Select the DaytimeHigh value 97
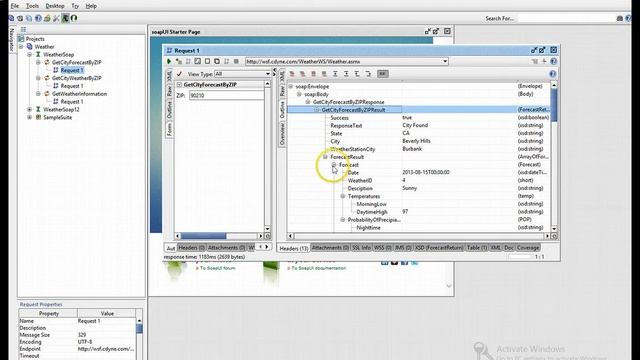The height and width of the screenshot is (360, 640). pos(405,212)
